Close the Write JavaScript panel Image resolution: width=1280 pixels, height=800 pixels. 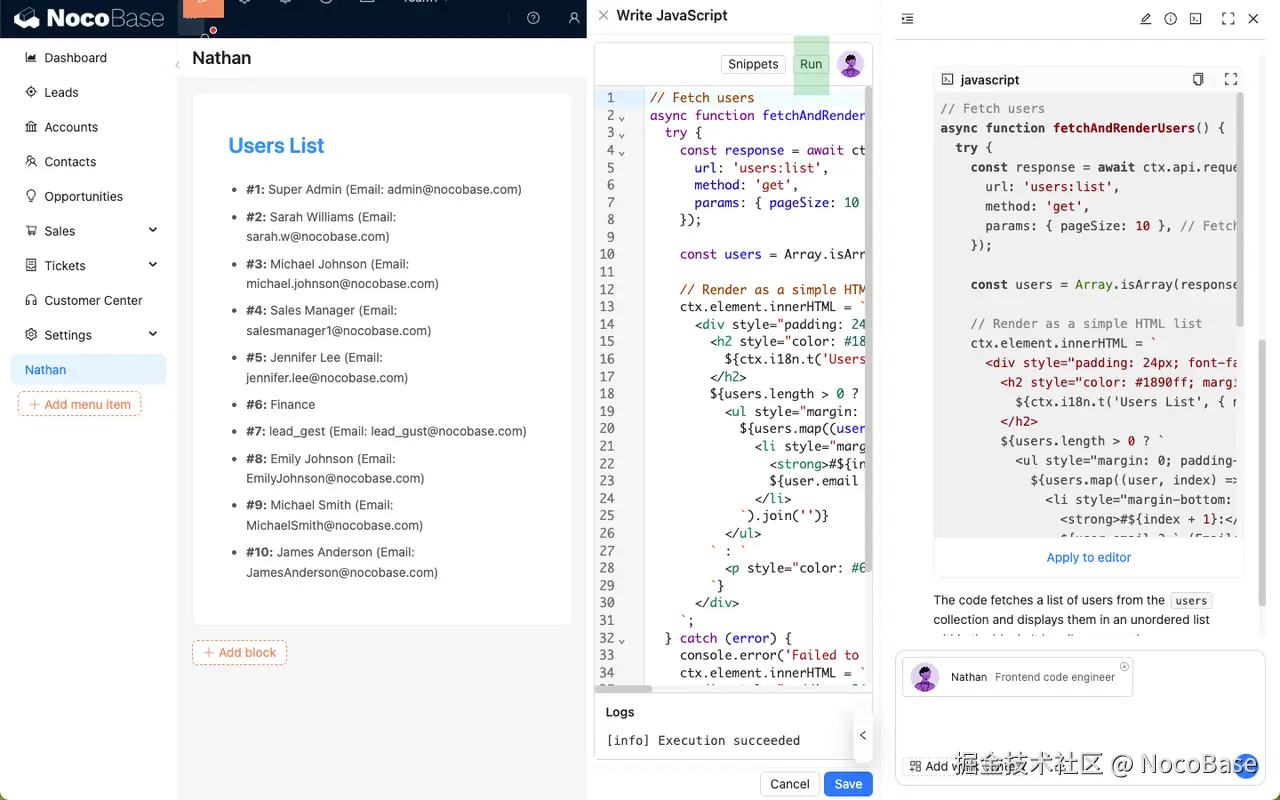[x=603, y=15]
